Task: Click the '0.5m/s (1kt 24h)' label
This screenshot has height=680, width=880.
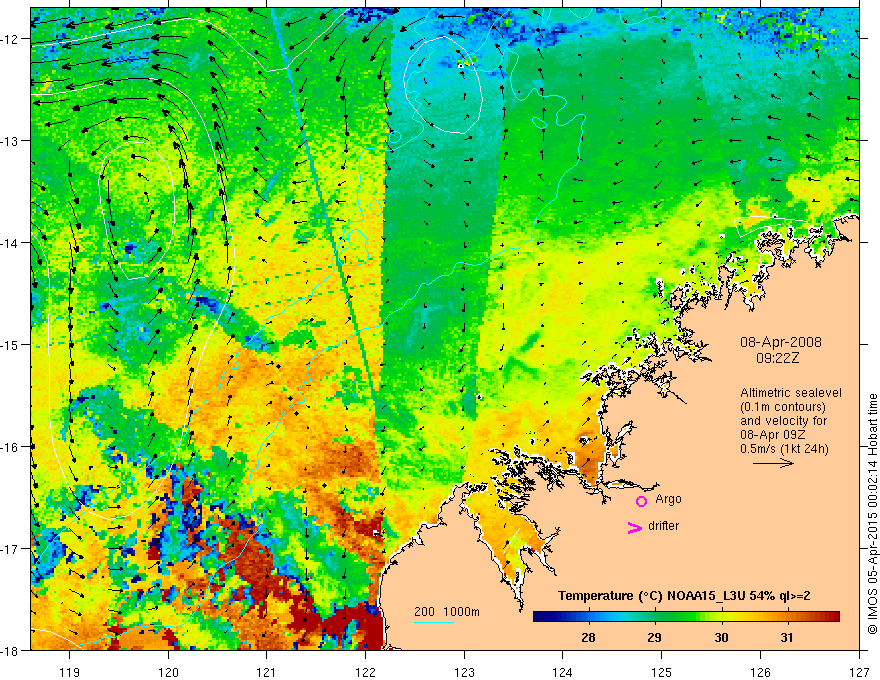Action: 784,449
